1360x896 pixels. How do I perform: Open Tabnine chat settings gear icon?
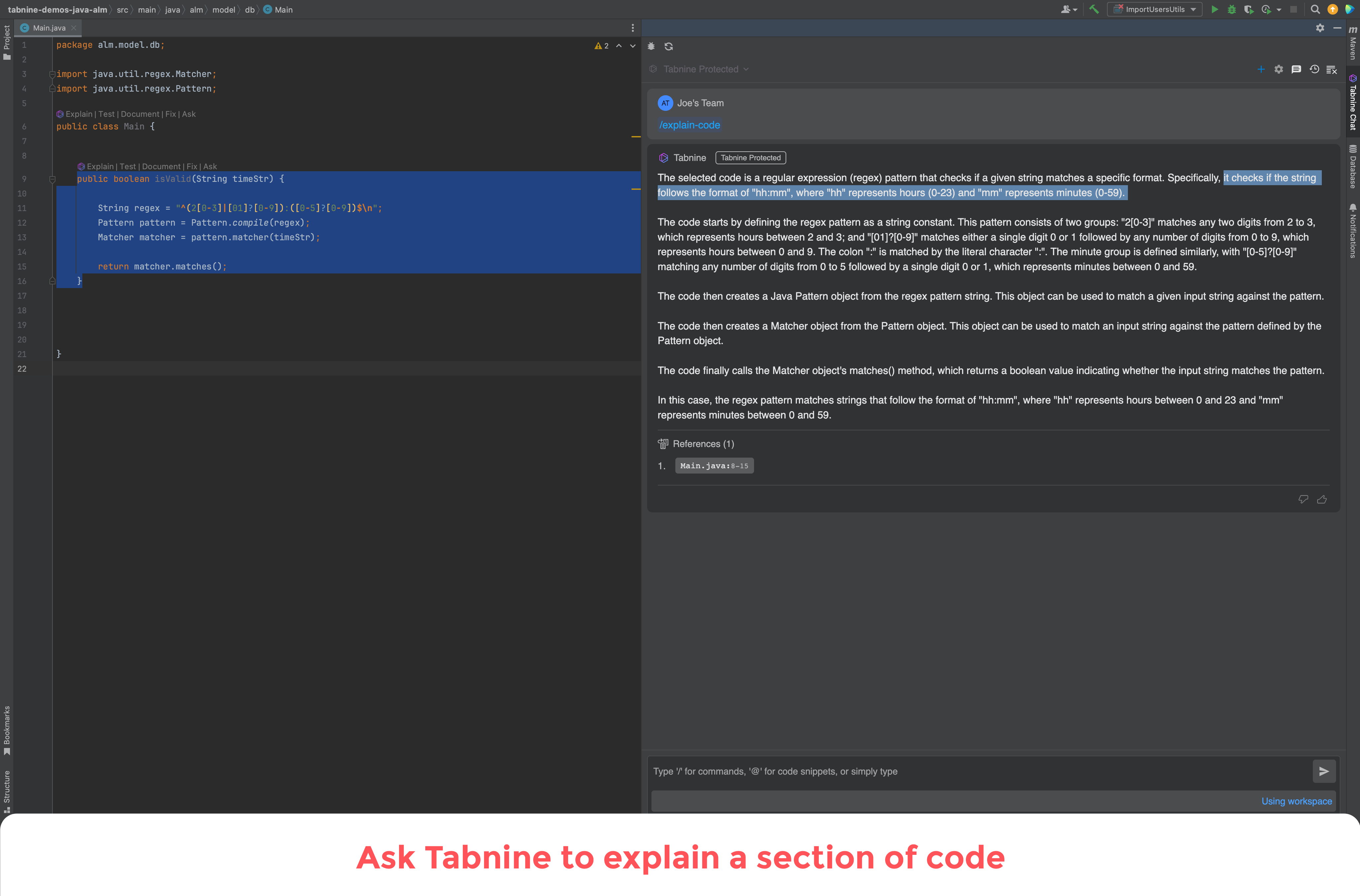[1279, 69]
